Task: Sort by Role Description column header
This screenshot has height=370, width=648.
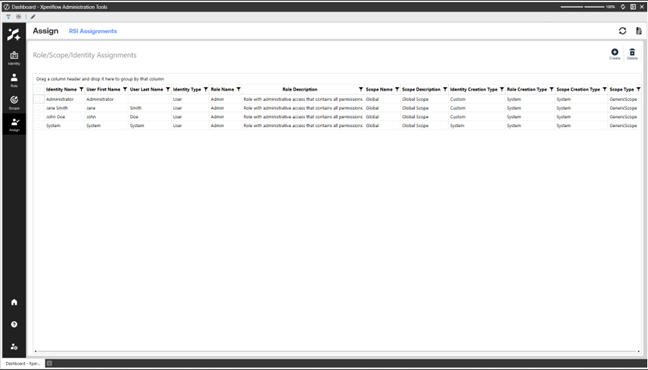Action: (x=300, y=89)
